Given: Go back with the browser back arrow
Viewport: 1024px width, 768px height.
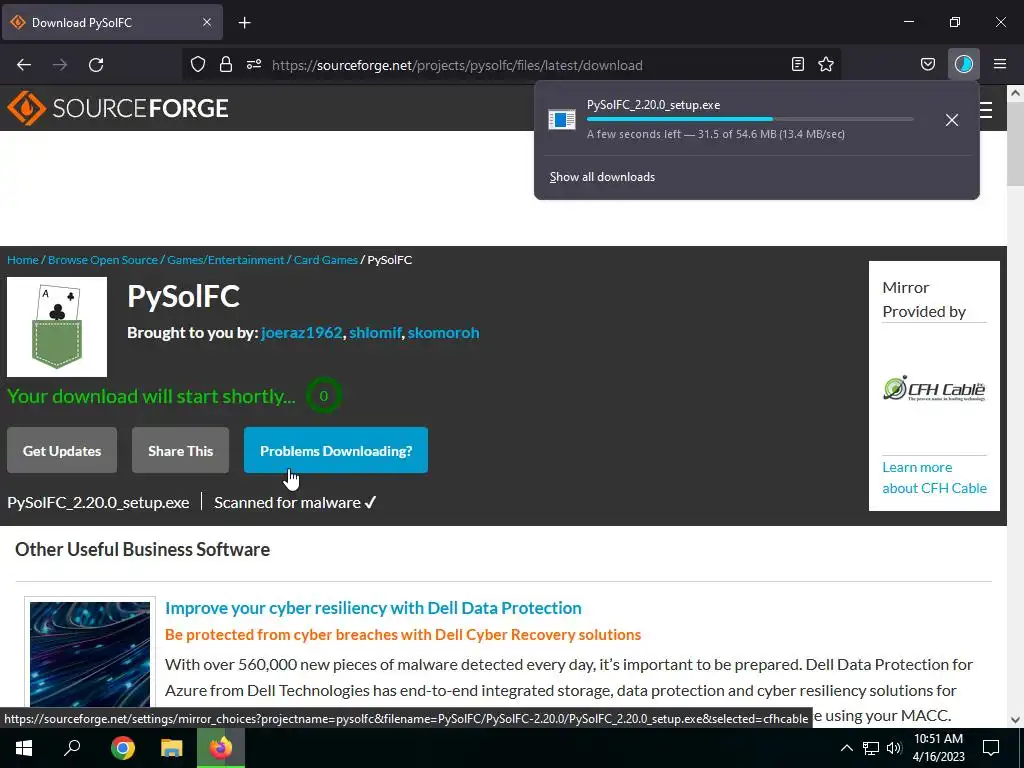Looking at the screenshot, I should (24, 65).
